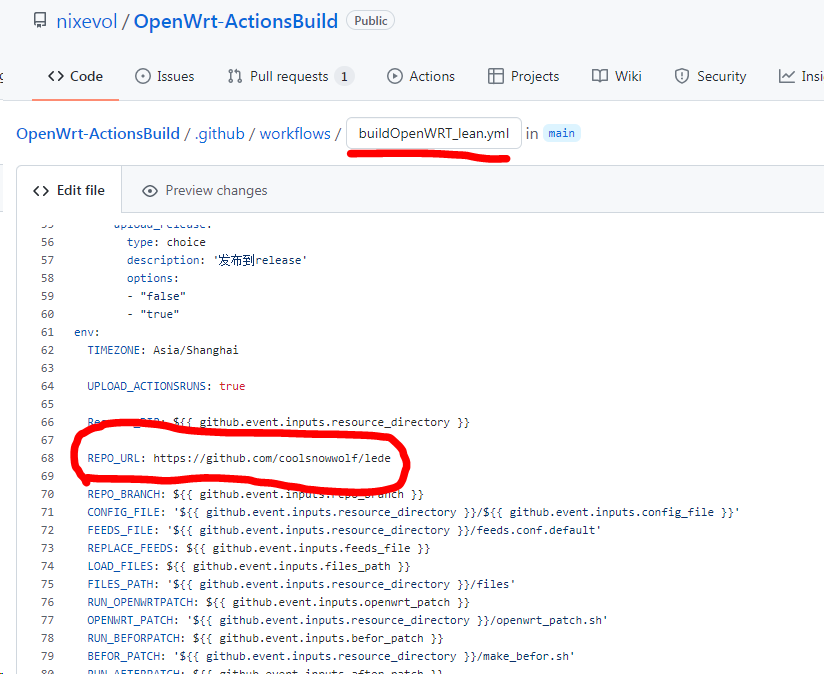Image resolution: width=824 pixels, height=674 pixels.
Task: Switch to the Code tab
Action: point(75,76)
